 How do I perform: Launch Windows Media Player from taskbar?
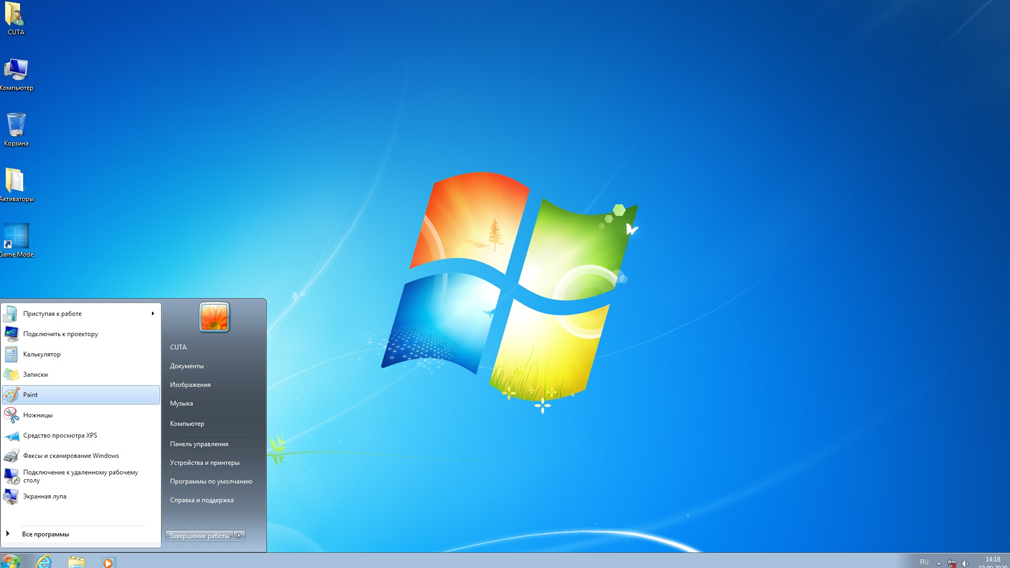tap(108, 562)
